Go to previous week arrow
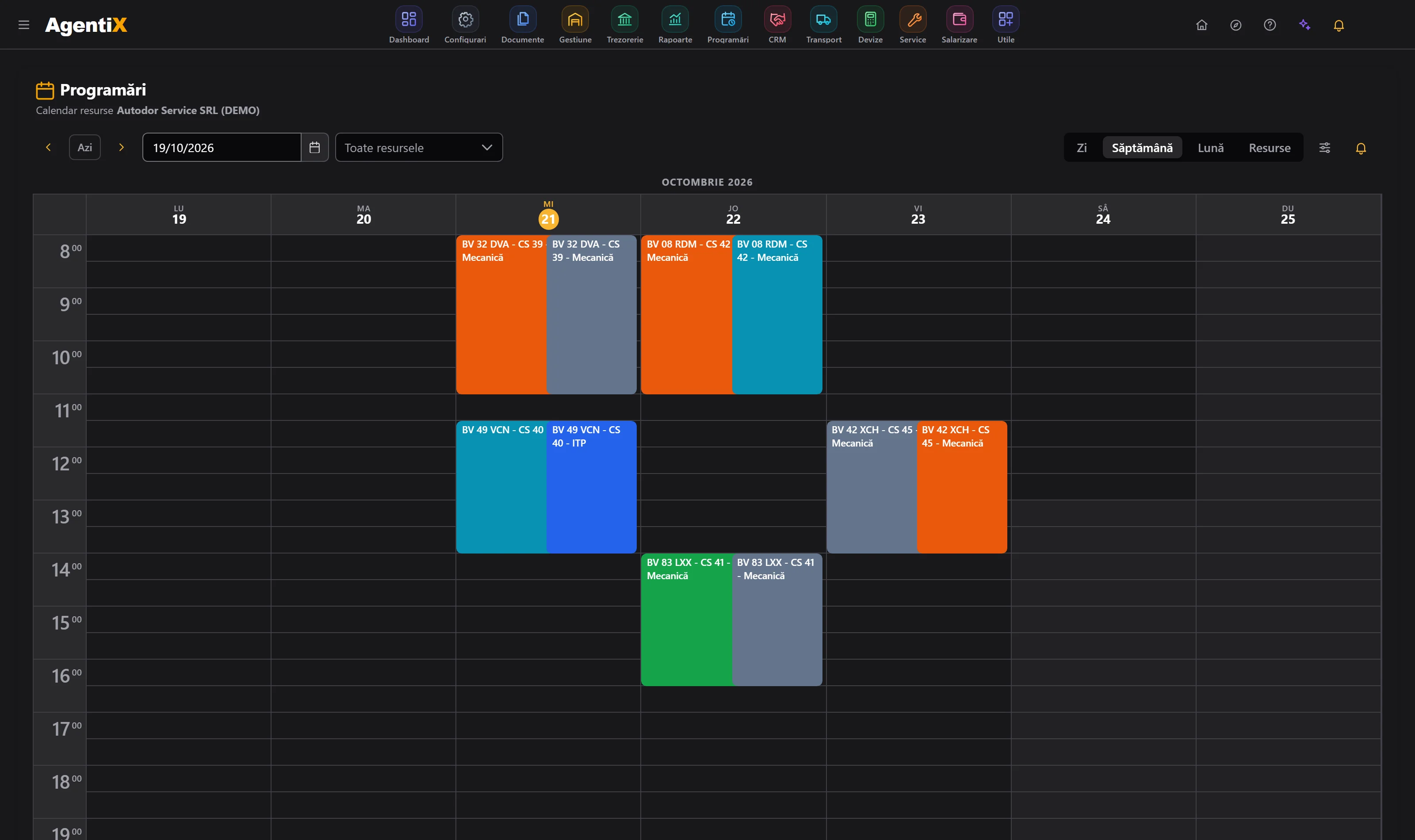 (48, 147)
